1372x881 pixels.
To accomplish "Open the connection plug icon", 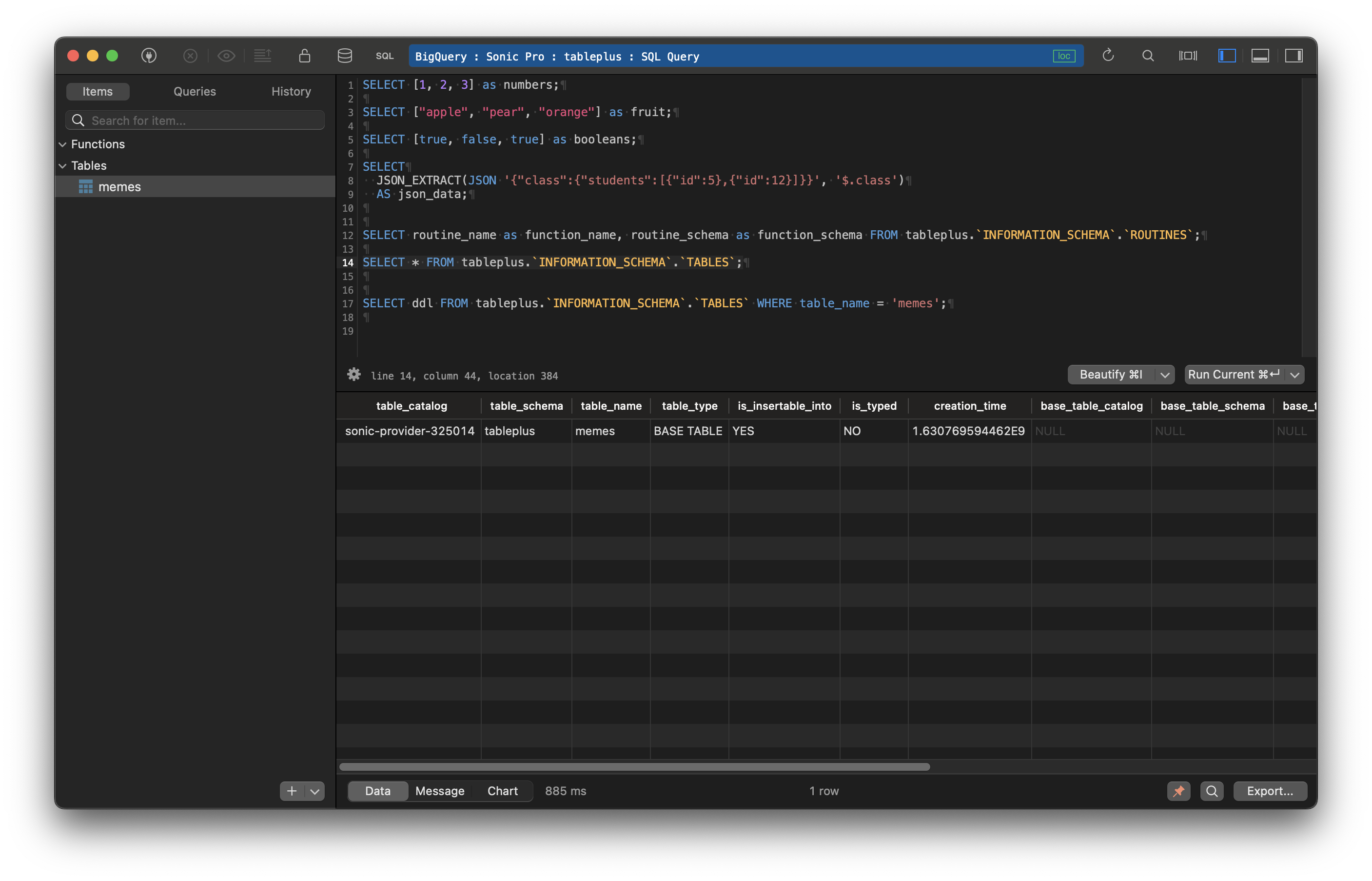I will (x=149, y=56).
